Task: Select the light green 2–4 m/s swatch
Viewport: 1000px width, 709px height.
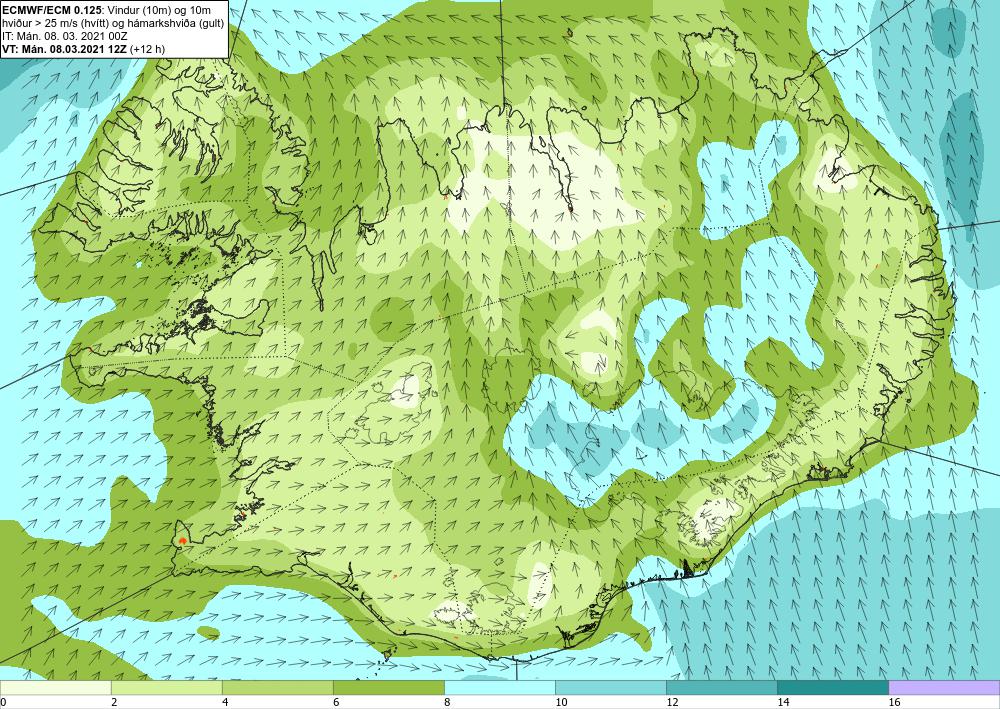Action: (166, 687)
